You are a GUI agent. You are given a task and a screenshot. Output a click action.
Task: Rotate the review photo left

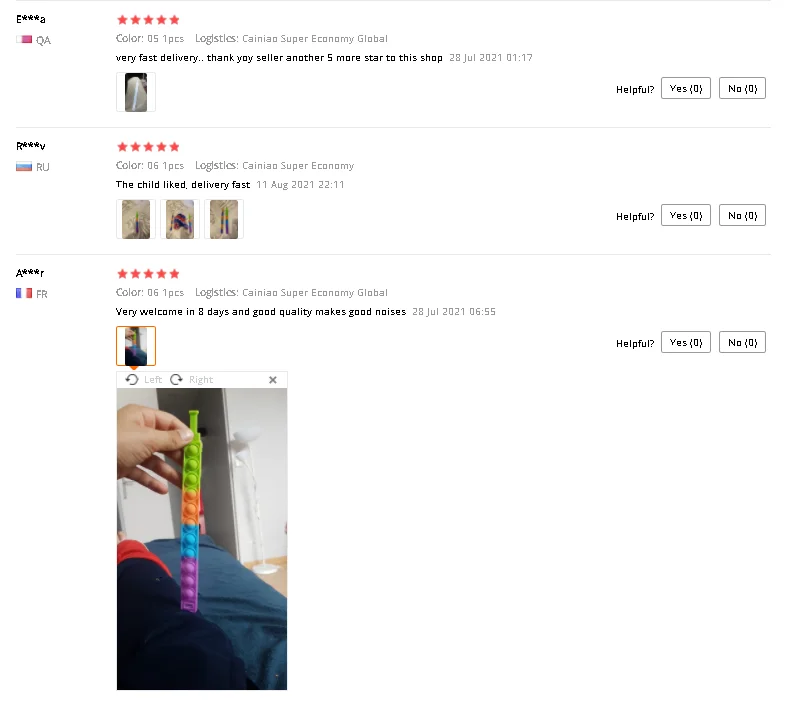click(x=143, y=380)
